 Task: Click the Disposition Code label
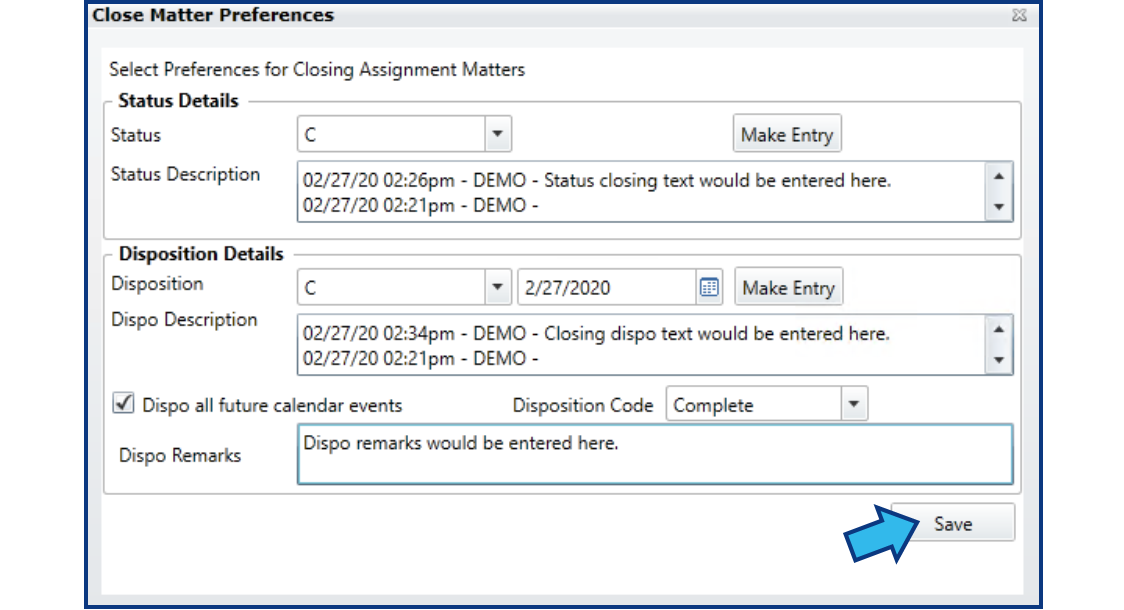(x=583, y=406)
